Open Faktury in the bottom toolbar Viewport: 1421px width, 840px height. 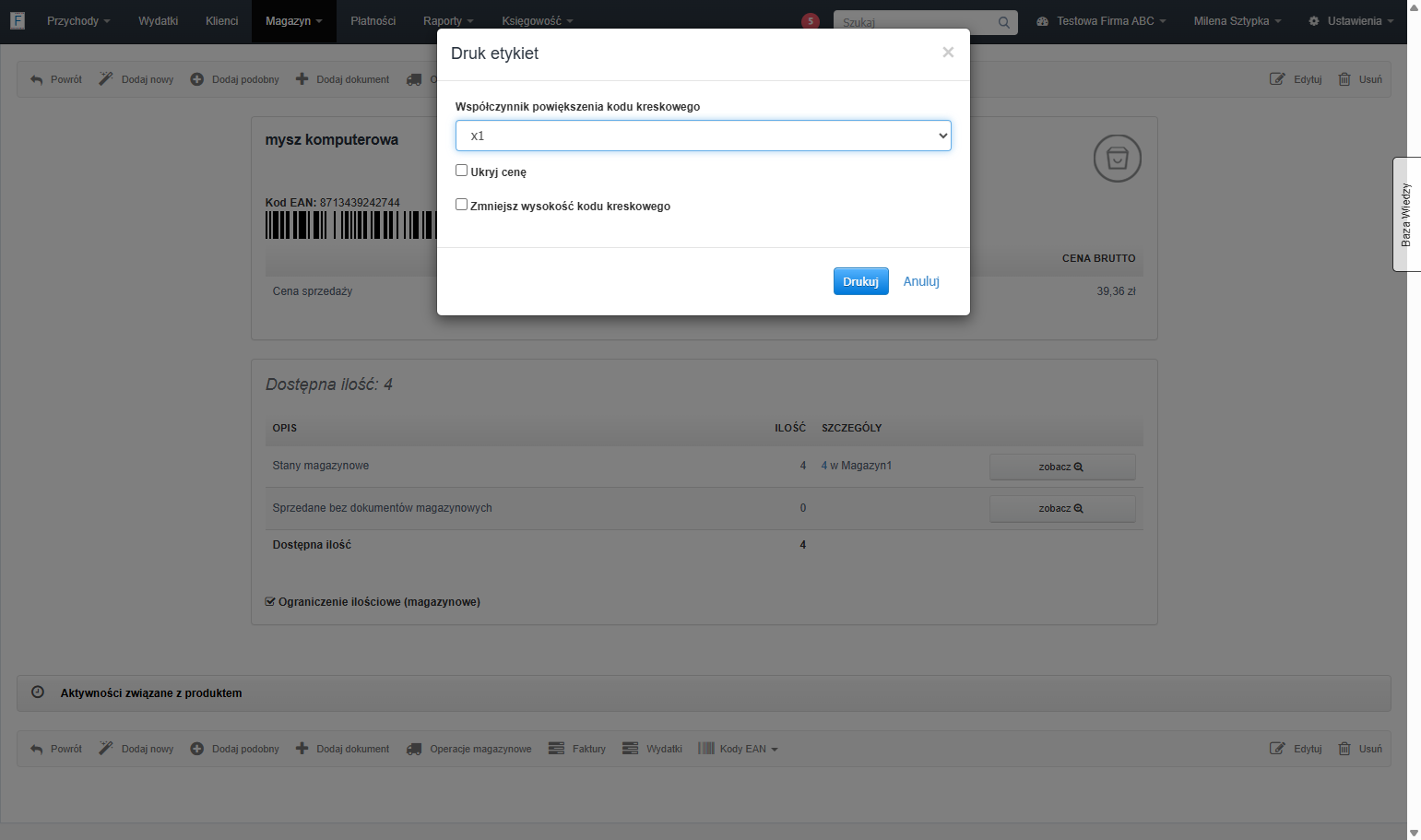click(x=577, y=749)
